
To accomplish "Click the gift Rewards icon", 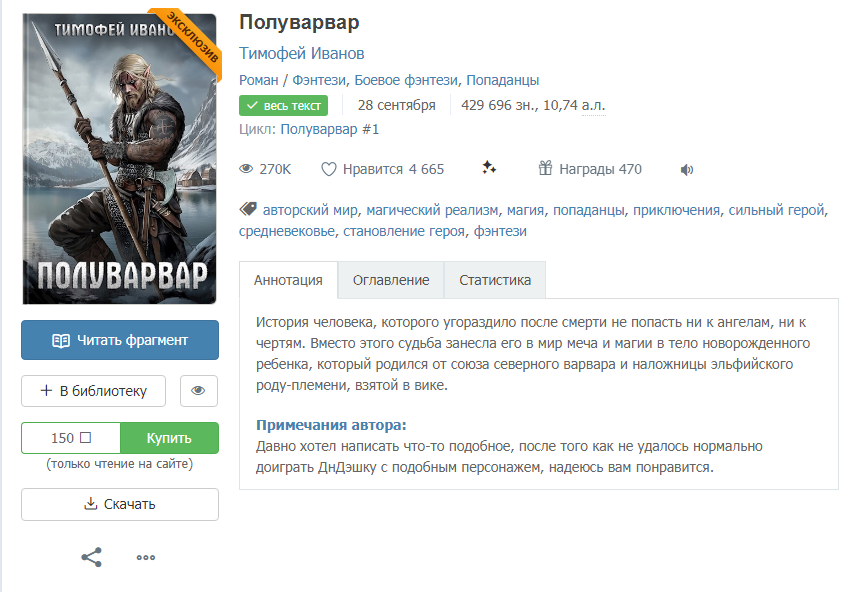I will (545, 168).
